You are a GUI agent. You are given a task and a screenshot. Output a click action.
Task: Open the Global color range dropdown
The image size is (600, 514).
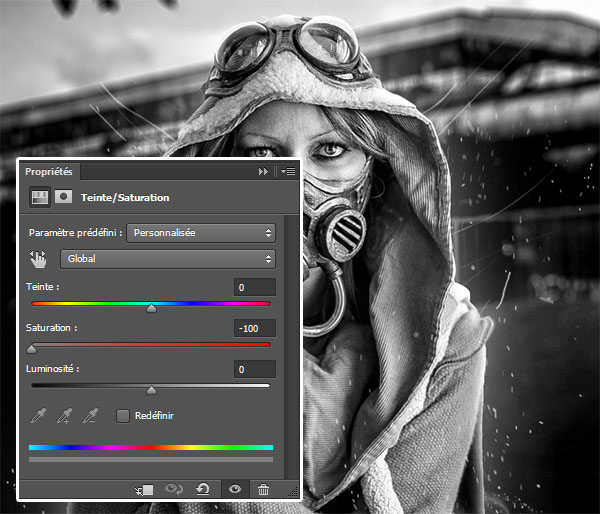pyautogui.click(x=167, y=259)
